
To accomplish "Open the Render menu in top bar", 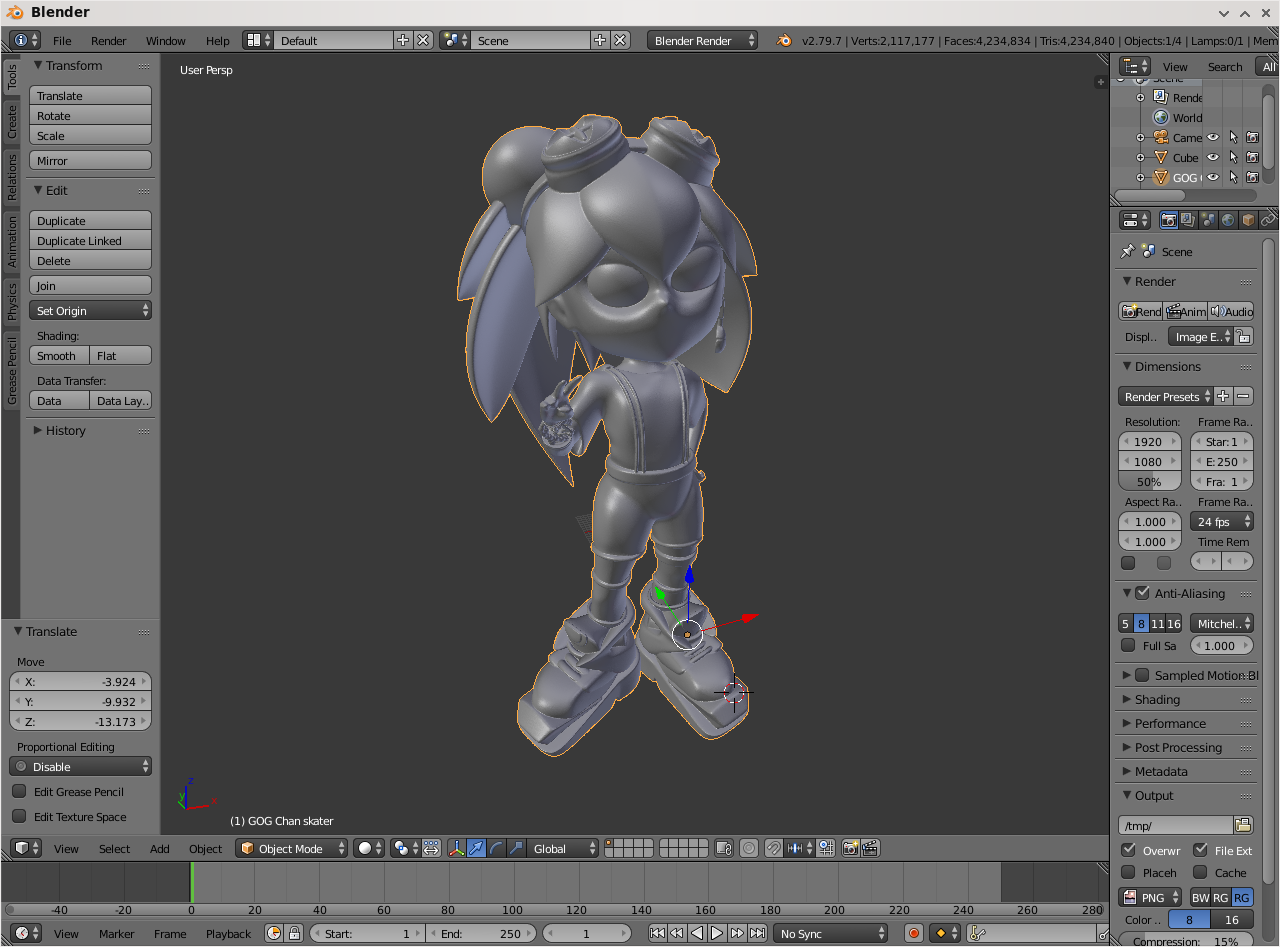I will [108, 40].
